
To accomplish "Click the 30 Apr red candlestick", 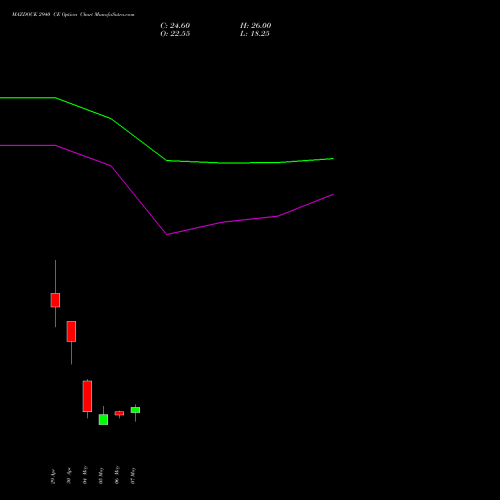I will 71,331.
